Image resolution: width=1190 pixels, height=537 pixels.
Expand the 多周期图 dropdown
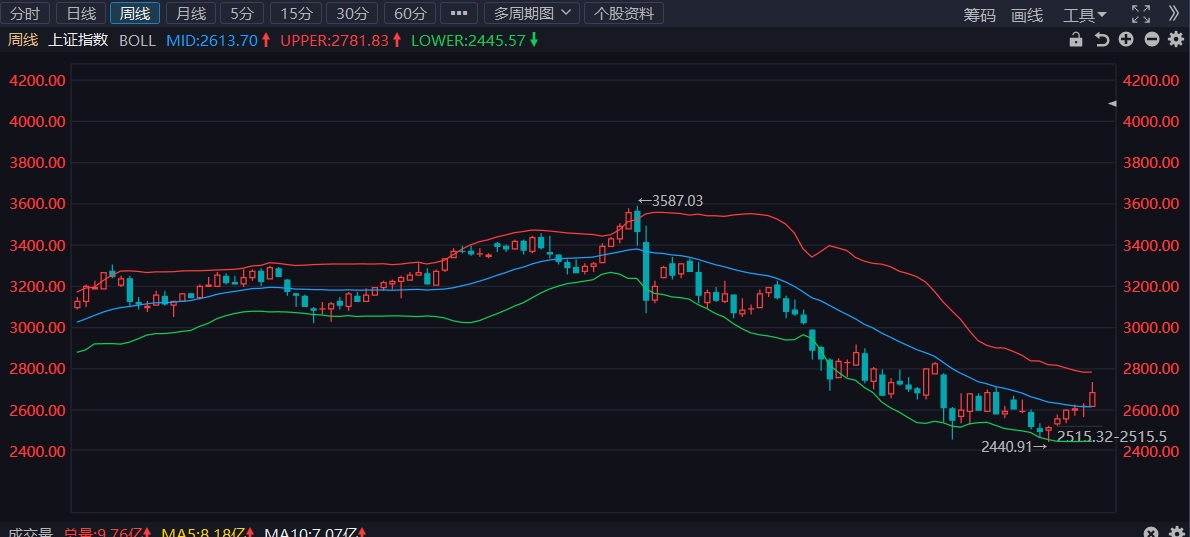(531, 13)
